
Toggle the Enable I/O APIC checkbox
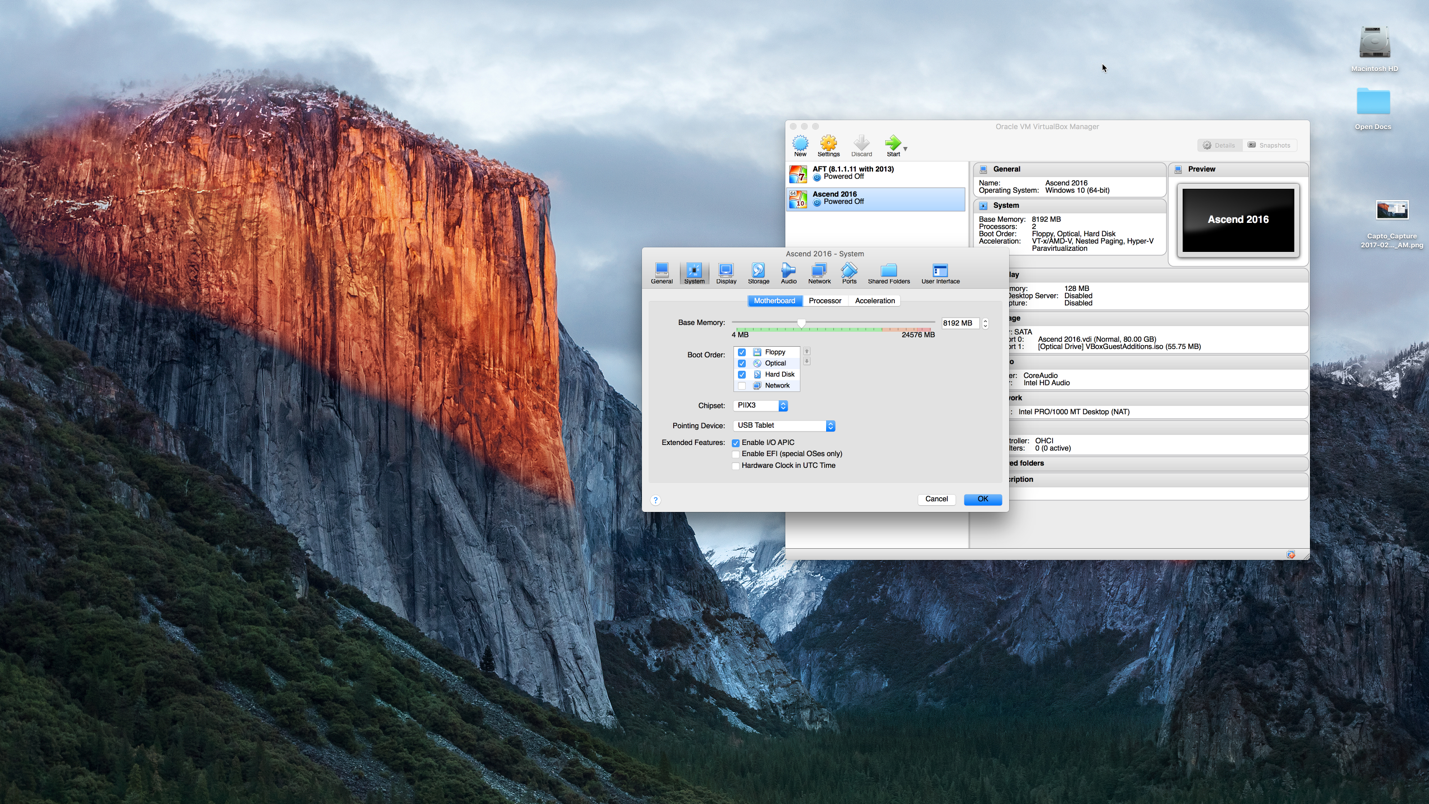point(736,442)
